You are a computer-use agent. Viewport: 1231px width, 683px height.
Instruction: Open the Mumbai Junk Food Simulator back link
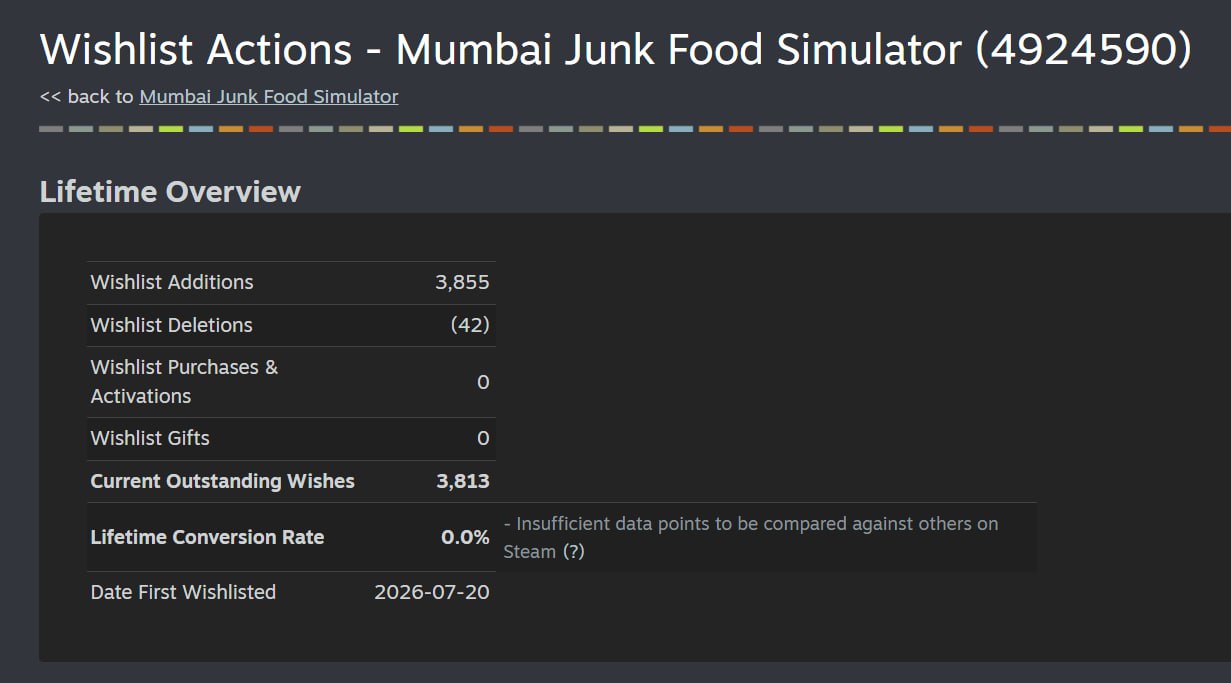(x=269, y=97)
